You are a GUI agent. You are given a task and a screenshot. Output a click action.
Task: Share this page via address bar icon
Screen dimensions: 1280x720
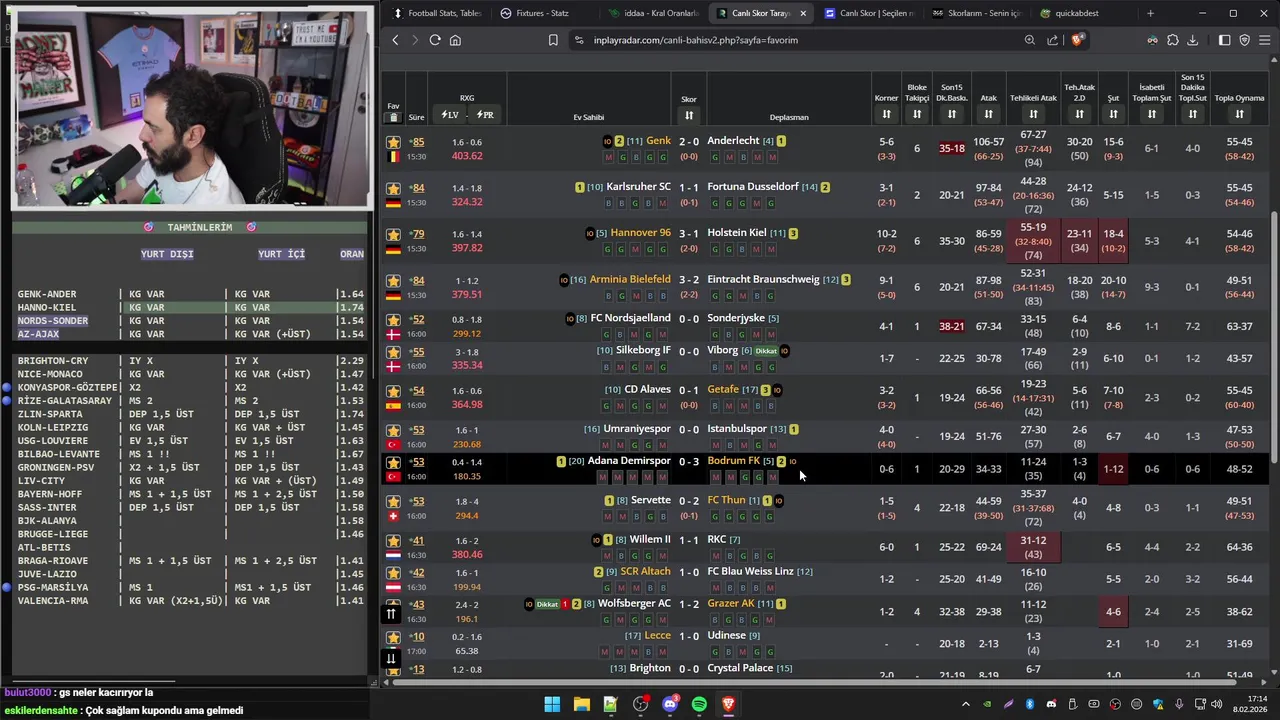pyautogui.click(x=1052, y=40)
